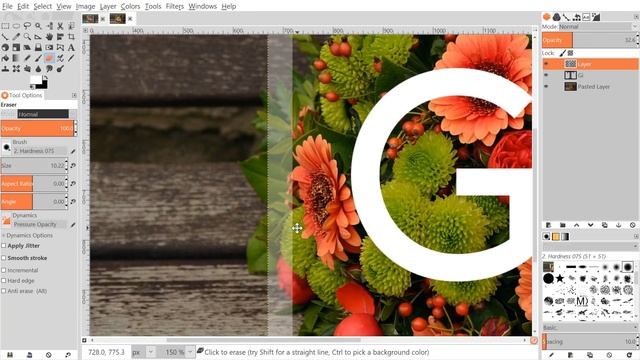Open the layer Mode dropdown
Viewport: 640px width, 360px height.
(598, 27)
